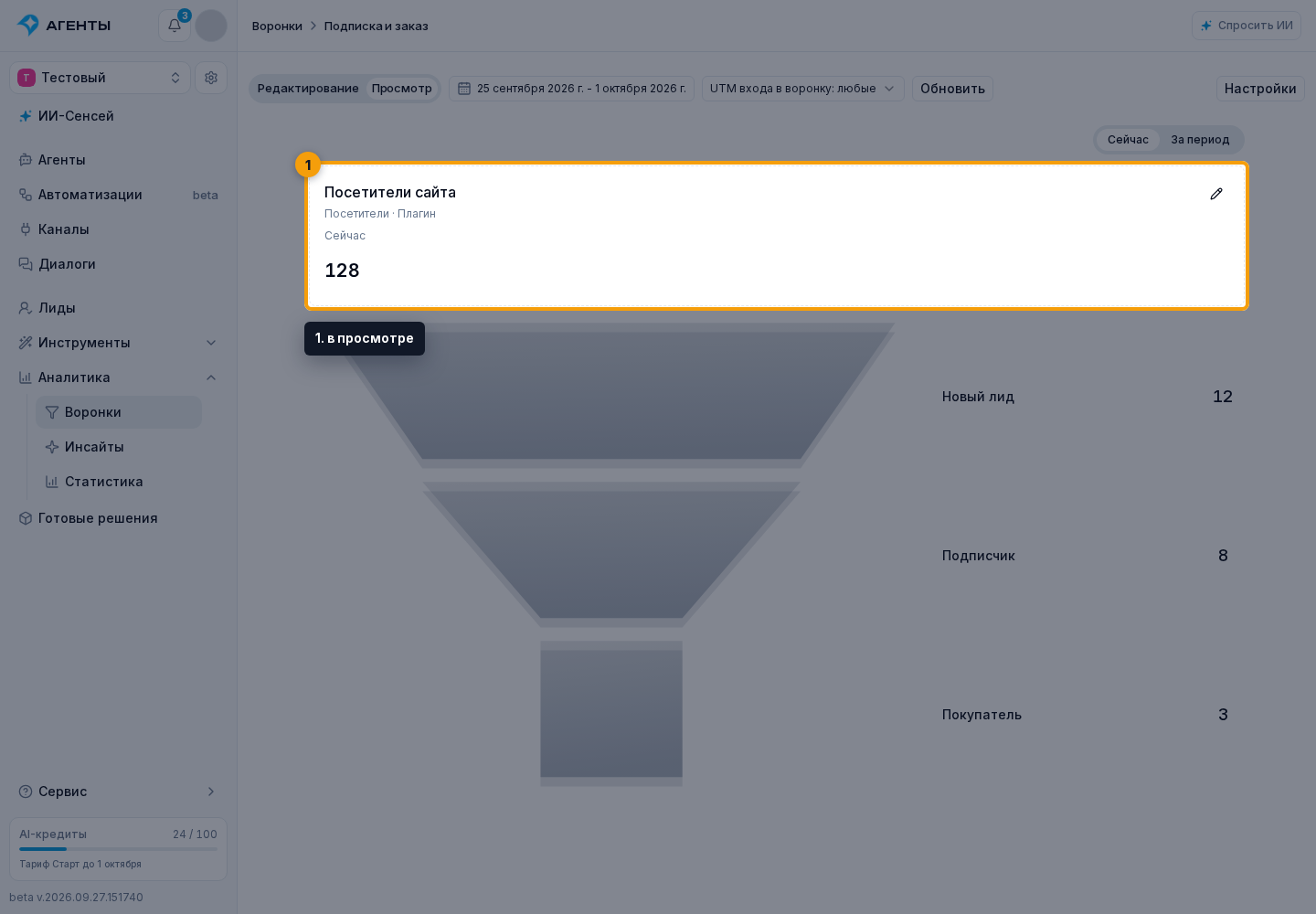Open Настройки button
This screenshot has width=1316, height=914.
(1260, 89)
